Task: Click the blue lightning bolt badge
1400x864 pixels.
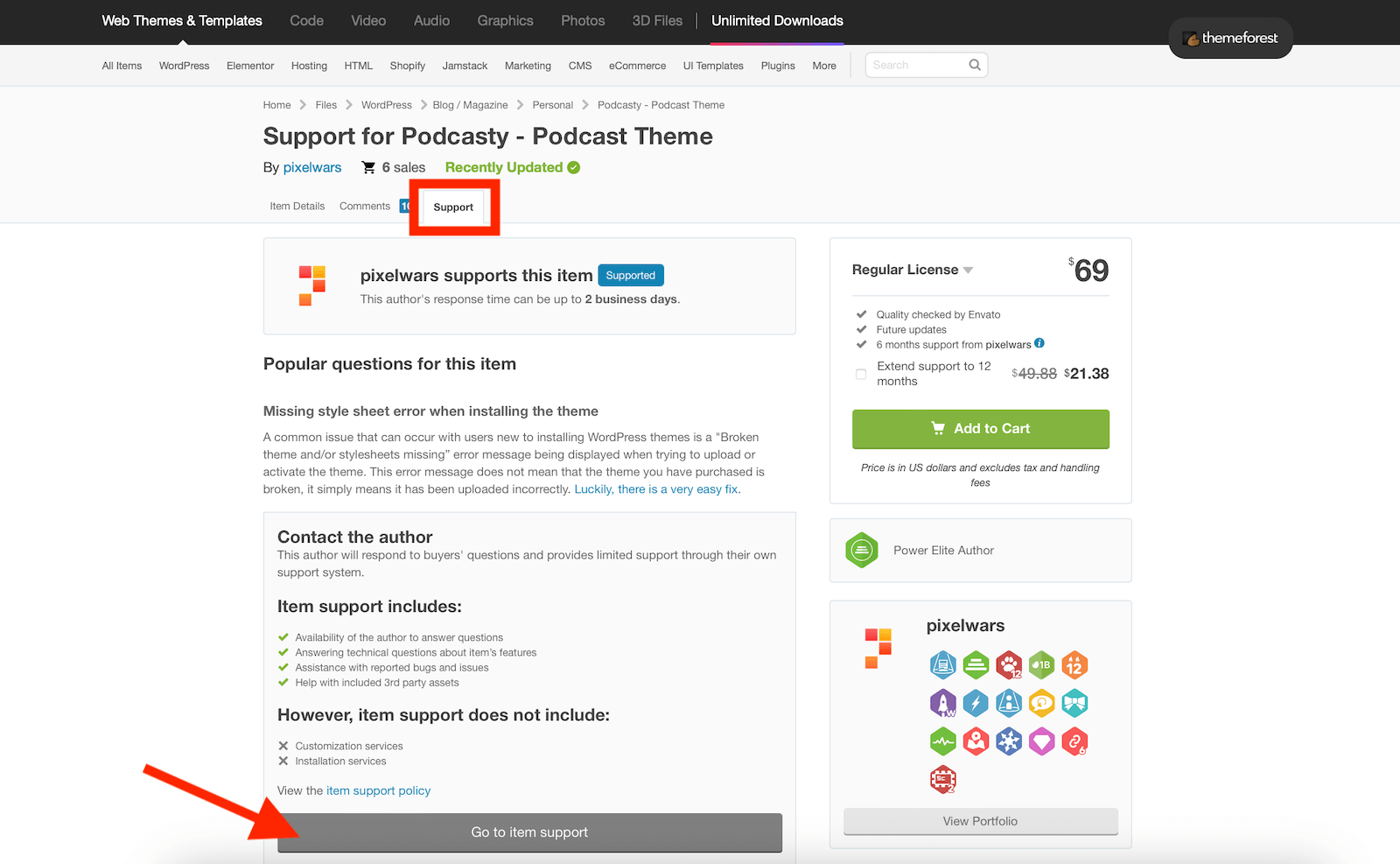Action: click(976, 703)
